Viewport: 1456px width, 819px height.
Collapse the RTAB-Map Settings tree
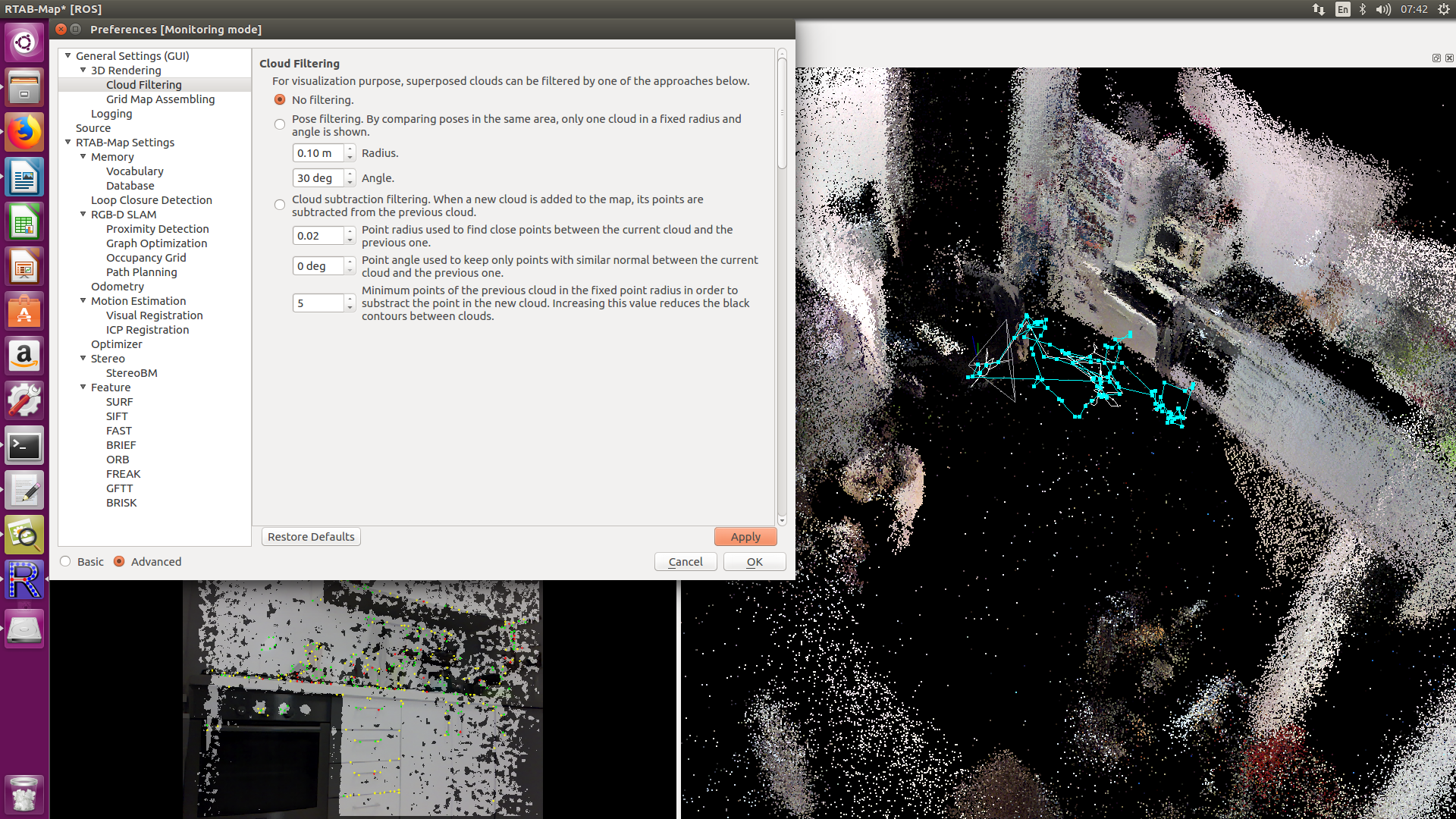click(68, 143)
